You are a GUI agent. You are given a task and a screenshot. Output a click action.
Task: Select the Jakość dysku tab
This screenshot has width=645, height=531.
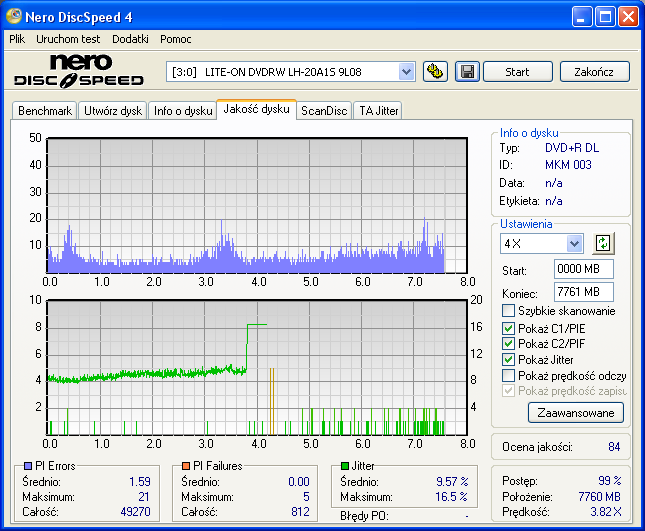pyautogui.click(x=256, y=109)
